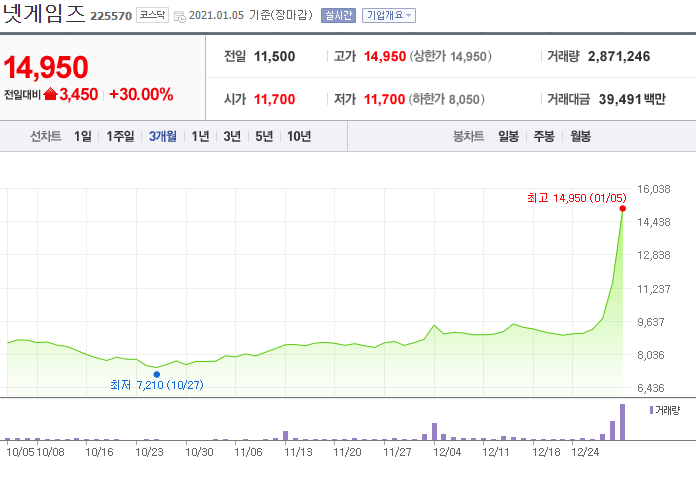Click the calendar clock icon beside the date
The height and width of the screenshot is (481, 696).
click(179, 17)
